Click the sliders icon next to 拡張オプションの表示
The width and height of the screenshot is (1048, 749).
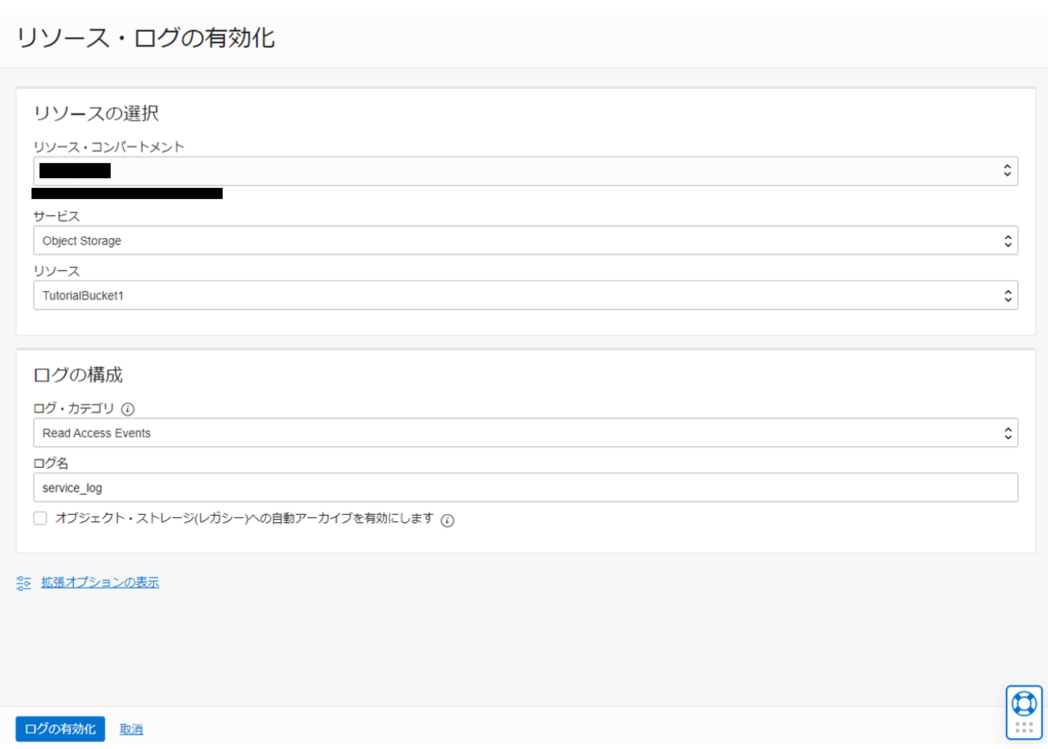click(24, 582)
